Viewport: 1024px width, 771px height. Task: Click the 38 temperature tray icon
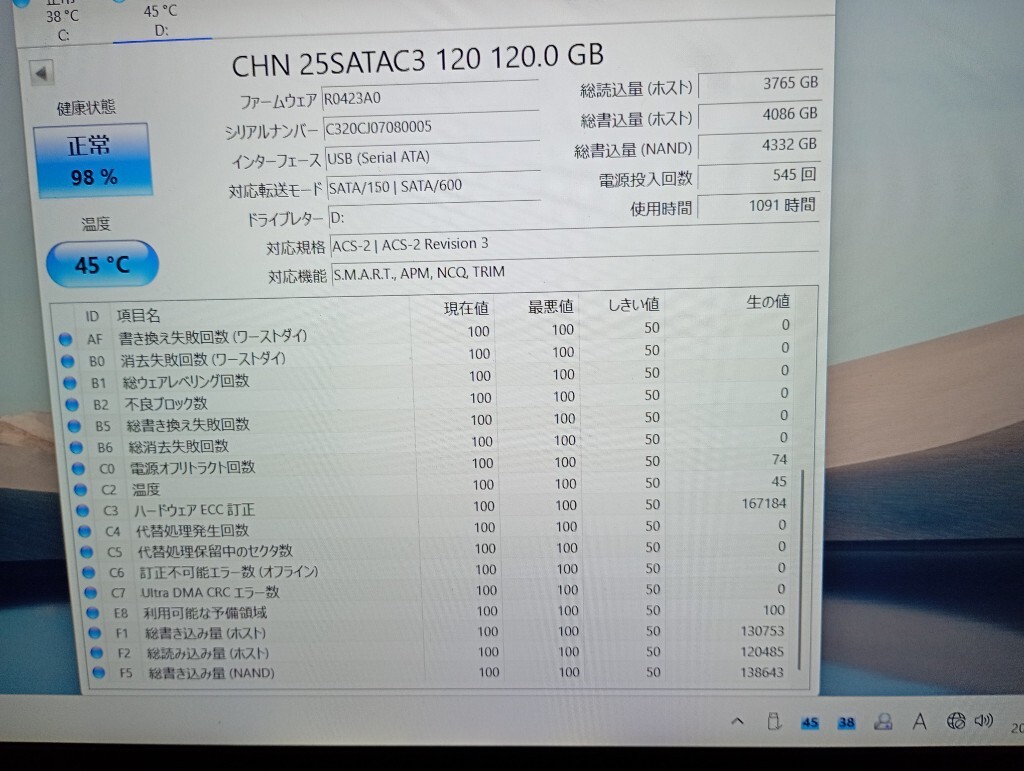click(x=846, y=722)
